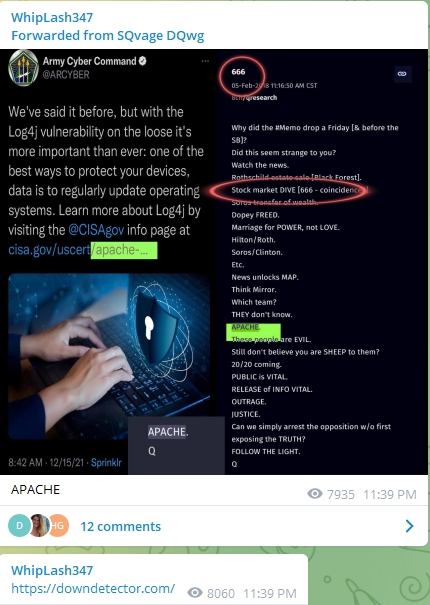This screenshot has height=605, width=430.
Task: Click the eye icon beside 8060 views
Action: pos(195,593)
